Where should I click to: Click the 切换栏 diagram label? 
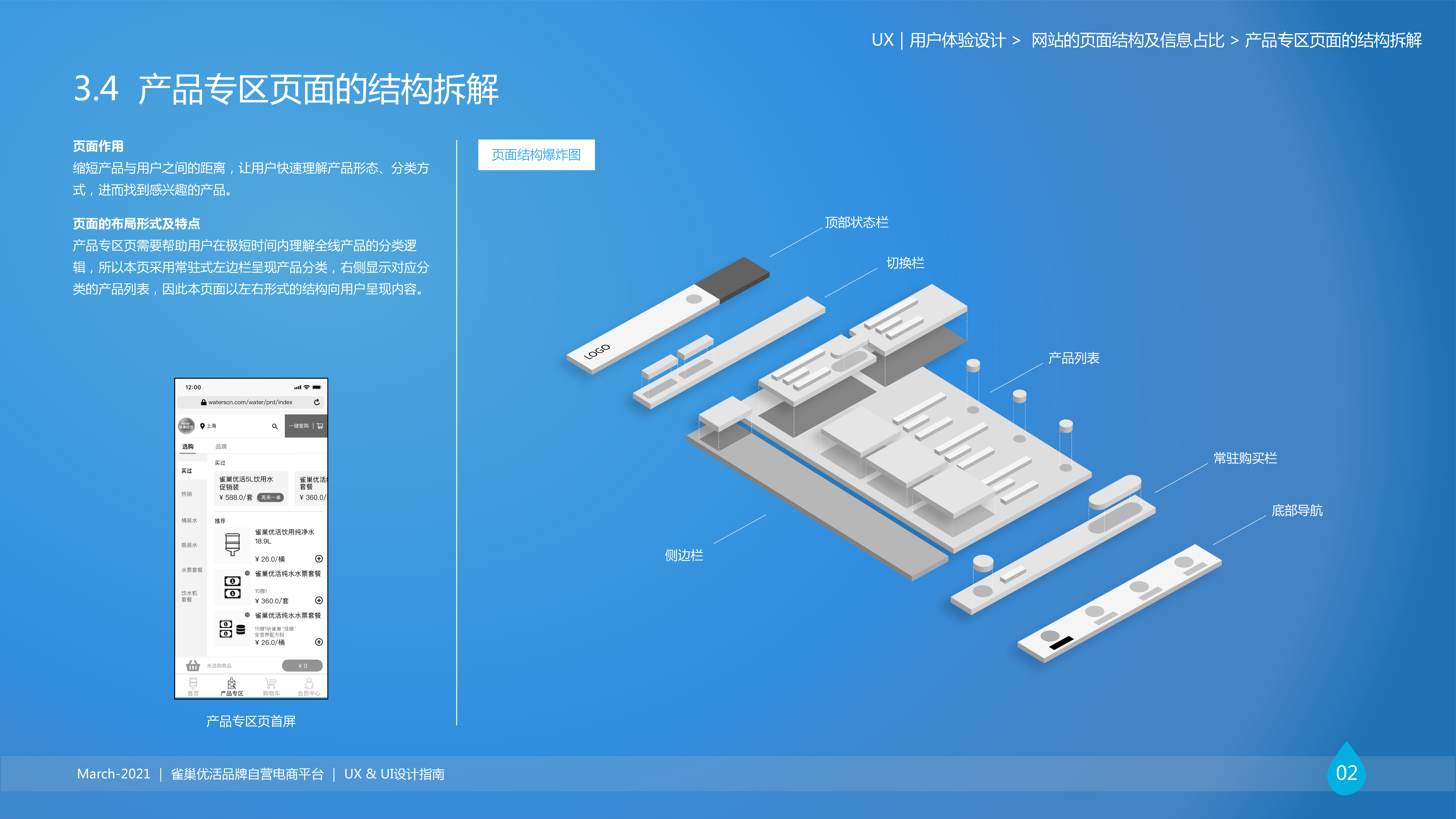click(905, 263)
